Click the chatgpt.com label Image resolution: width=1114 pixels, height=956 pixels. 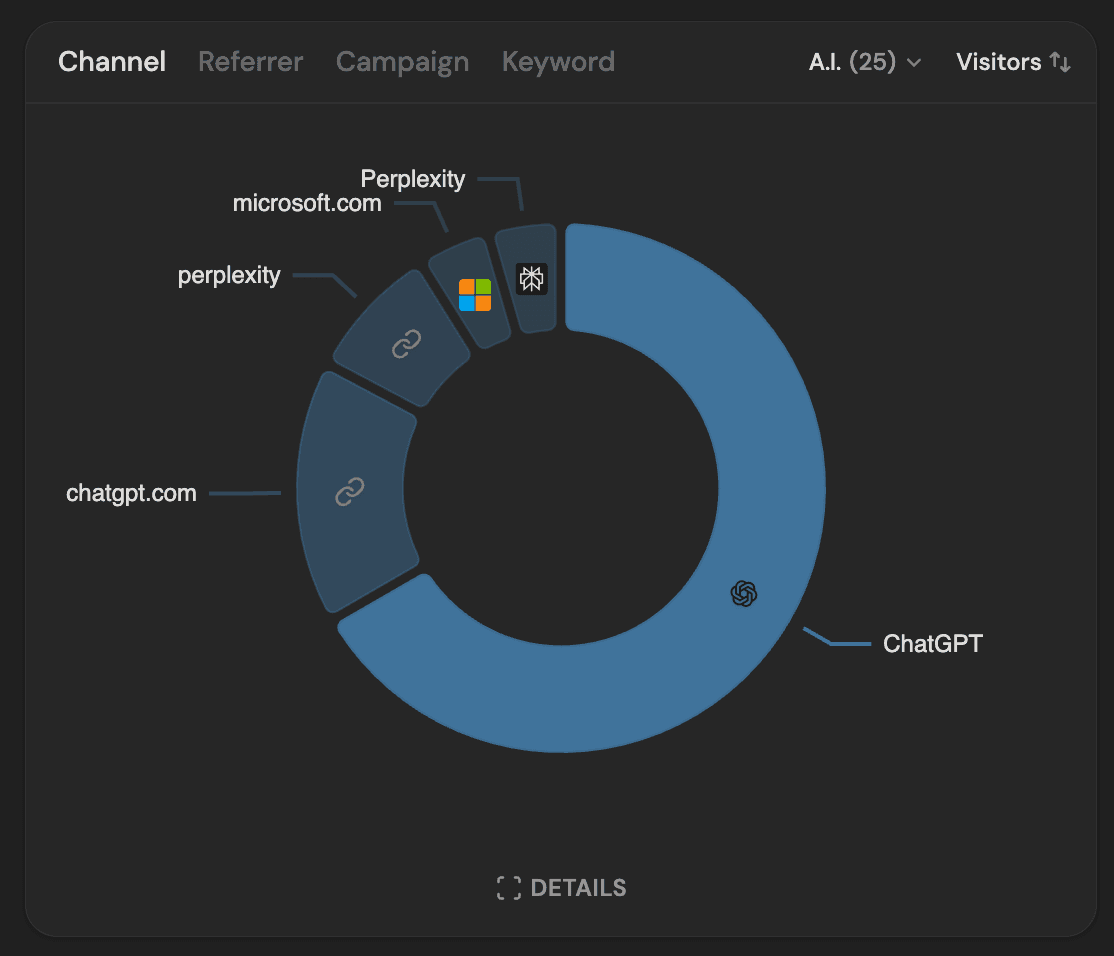click(x=130, y=492)
